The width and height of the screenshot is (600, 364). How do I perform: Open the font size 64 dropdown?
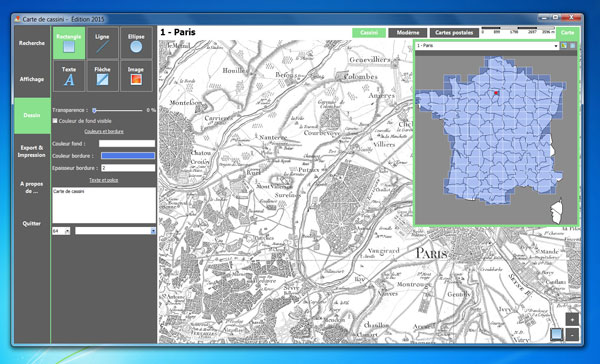[61, 231]
